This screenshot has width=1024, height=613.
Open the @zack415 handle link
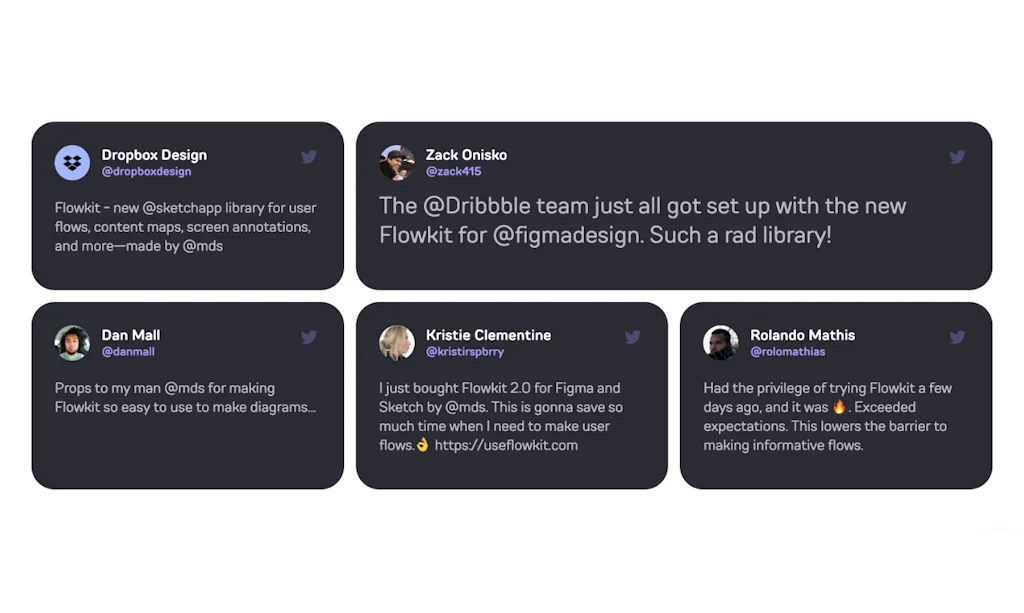[453, 172]
